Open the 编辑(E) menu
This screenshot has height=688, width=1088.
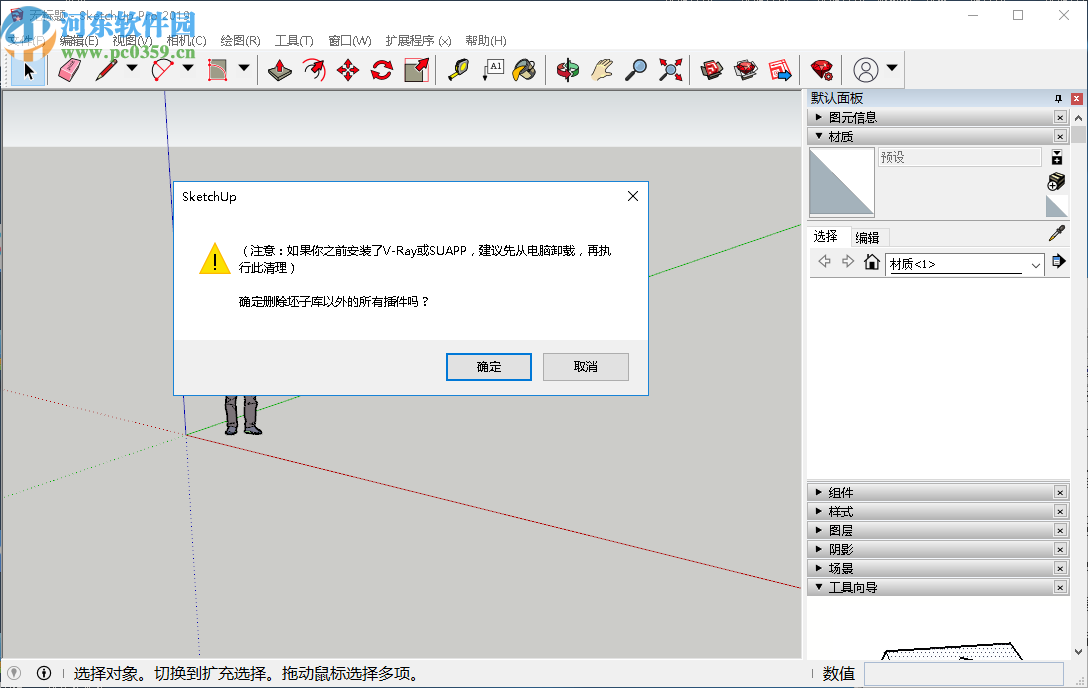coord(79,40)
